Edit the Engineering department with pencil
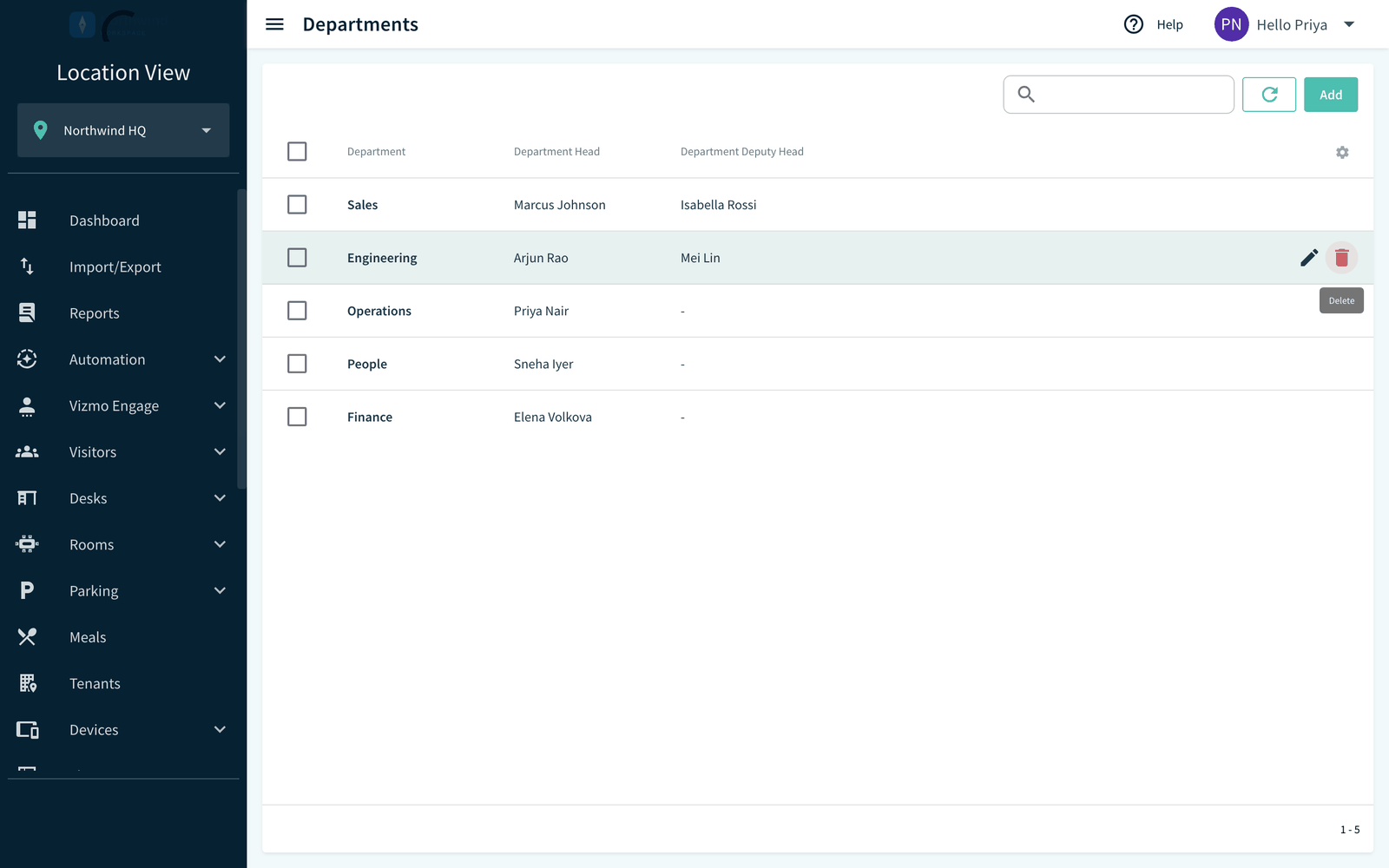The height and width of the screenshot is (868, 1389). pyautogui.click(x=1309, y=258)
